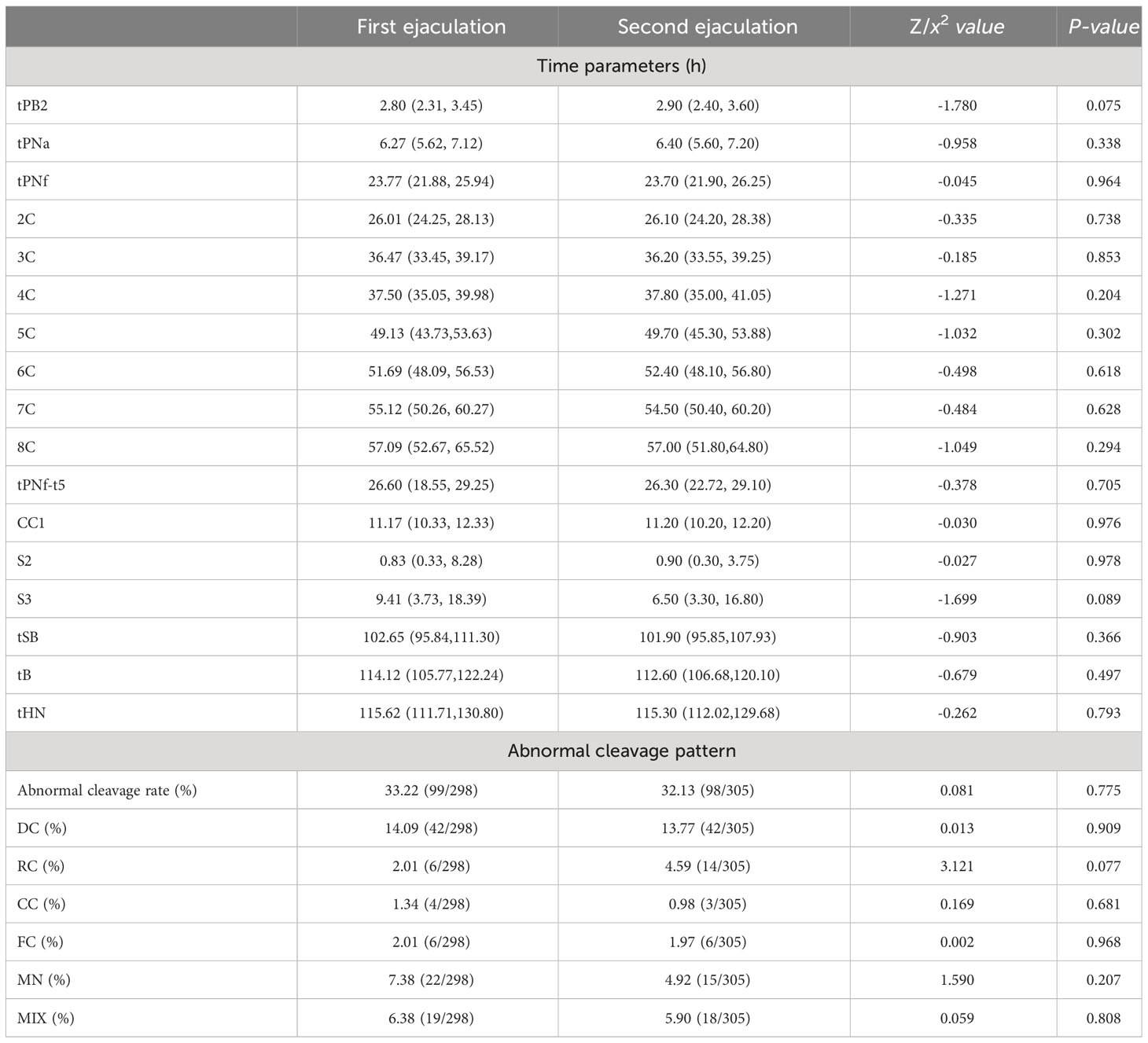
Task: Select the cell '5.90 (18/305)'
Action: click(x=707, y=1019)
